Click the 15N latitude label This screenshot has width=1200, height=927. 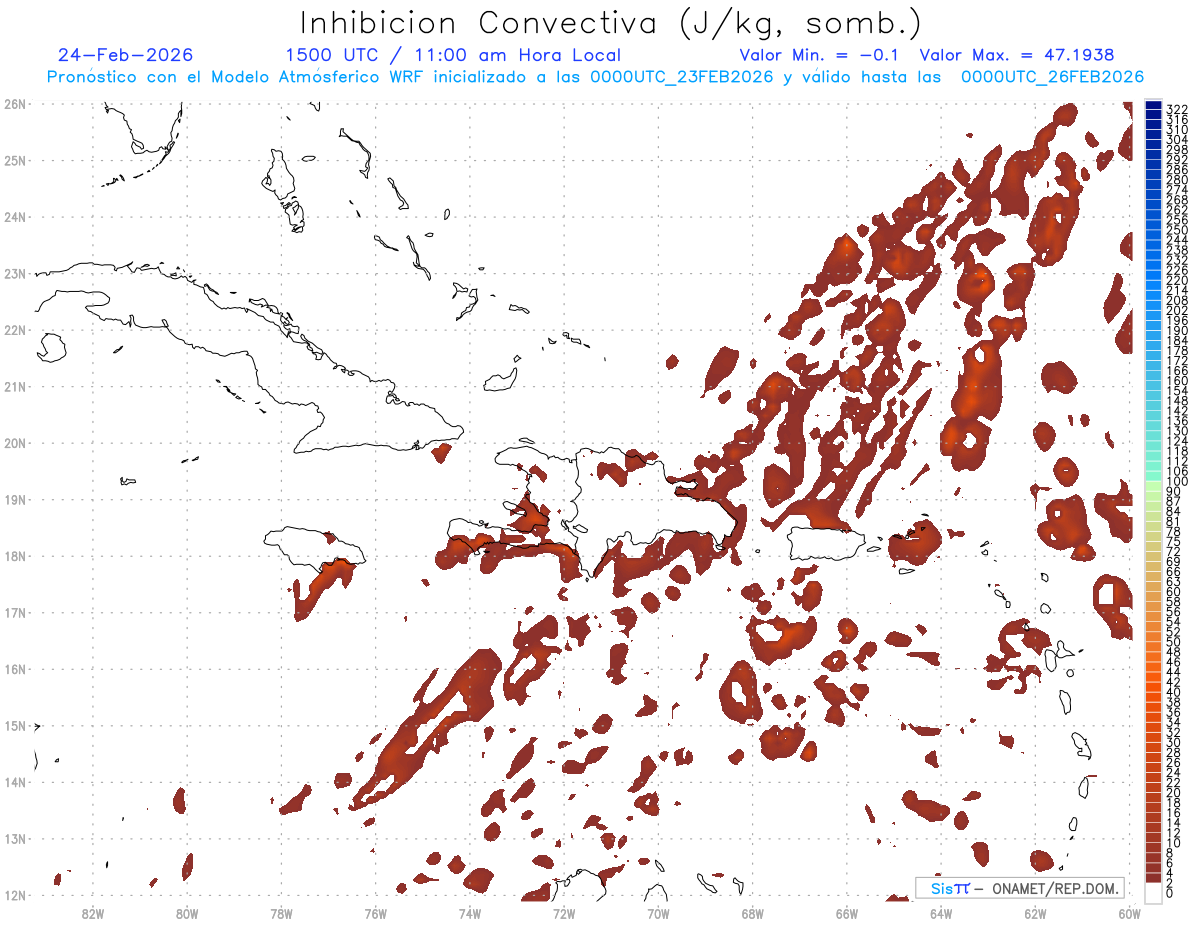pyautogui.click(x=15, y=725)
